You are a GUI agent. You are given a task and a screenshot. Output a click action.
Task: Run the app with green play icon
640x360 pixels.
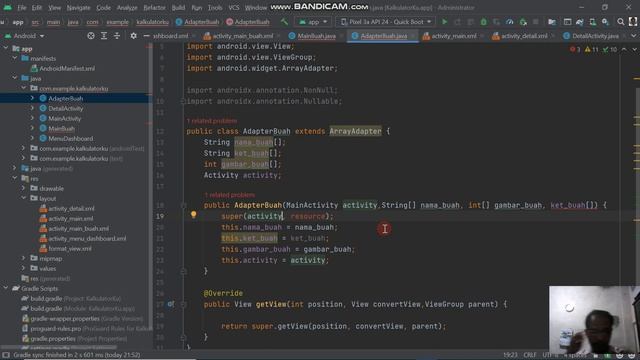(x=444, y=22)
